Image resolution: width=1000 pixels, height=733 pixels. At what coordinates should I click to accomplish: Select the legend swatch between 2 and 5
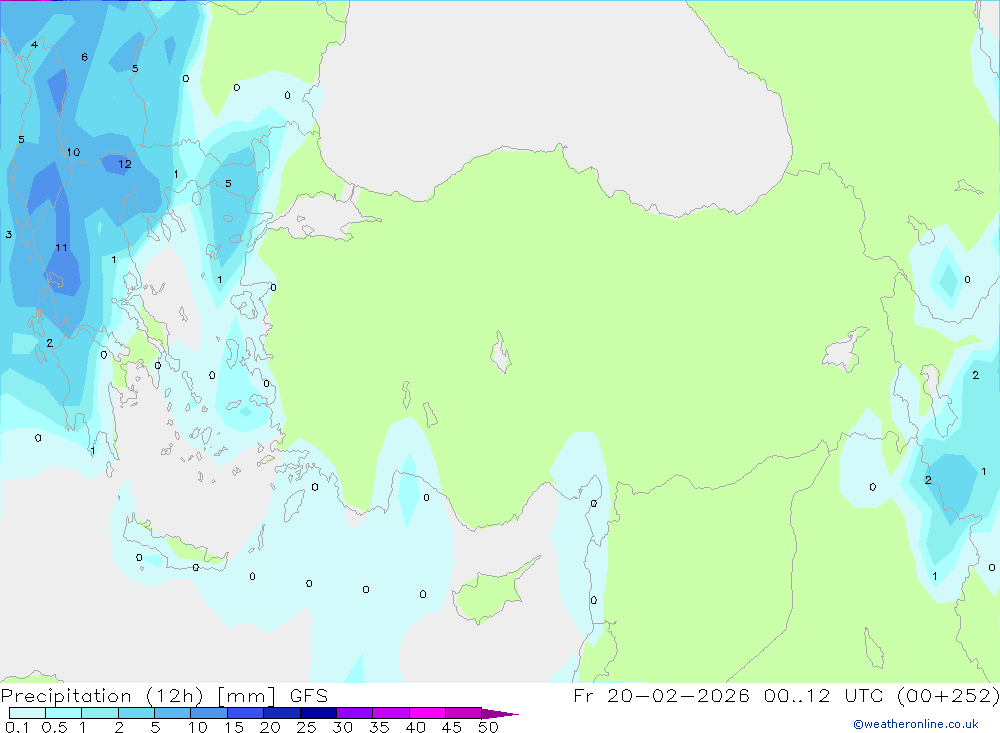click(136, 713)
